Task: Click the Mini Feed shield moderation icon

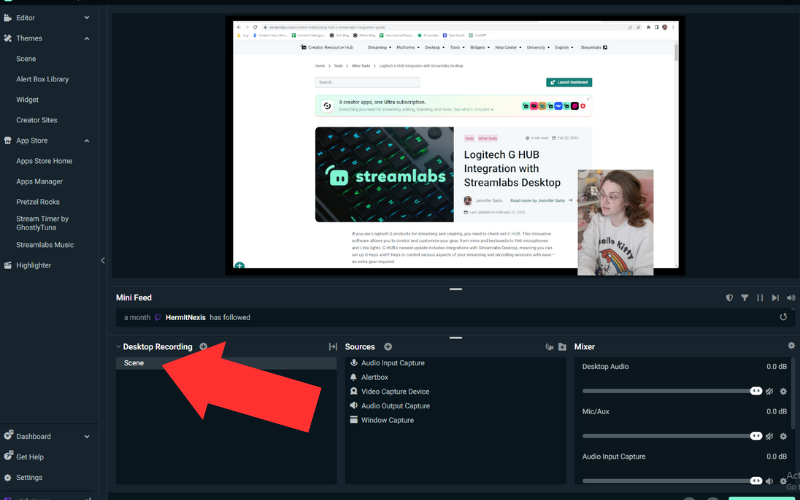Action: click(x=730, y=297)
